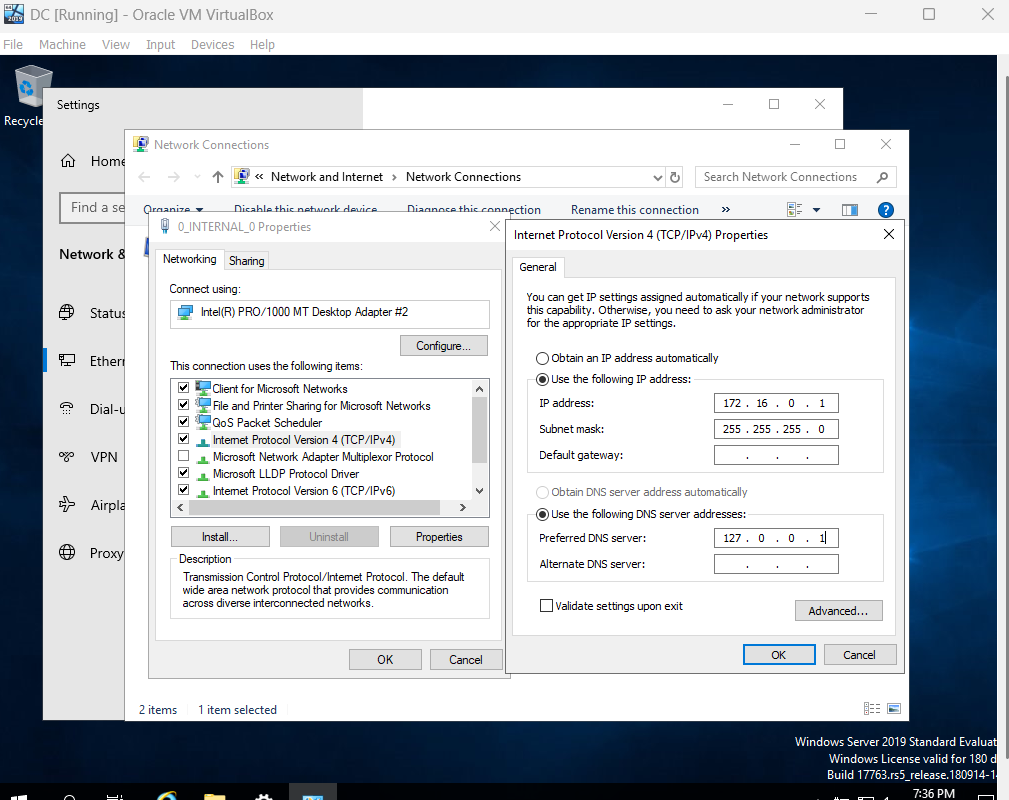Open File Explorer from the taskbar
This screenshot has height=800, width=1009.
[214, 797]
